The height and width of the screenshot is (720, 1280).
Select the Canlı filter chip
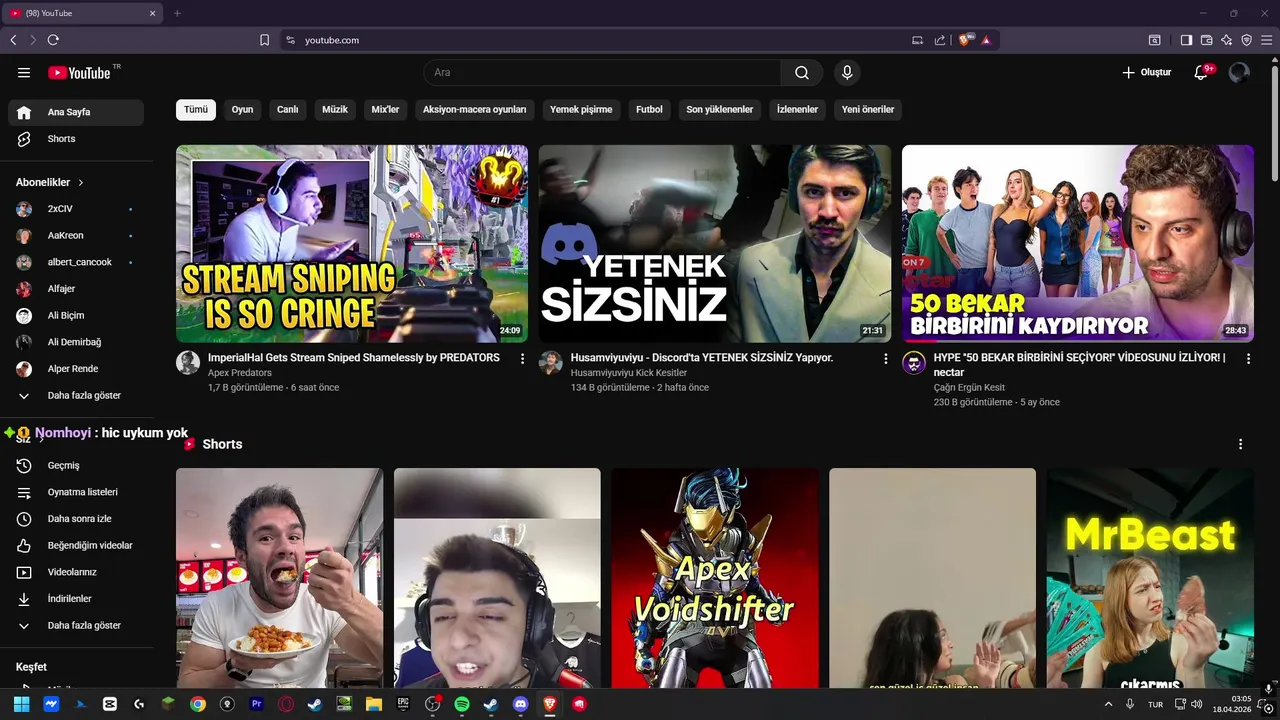point(288,110)
